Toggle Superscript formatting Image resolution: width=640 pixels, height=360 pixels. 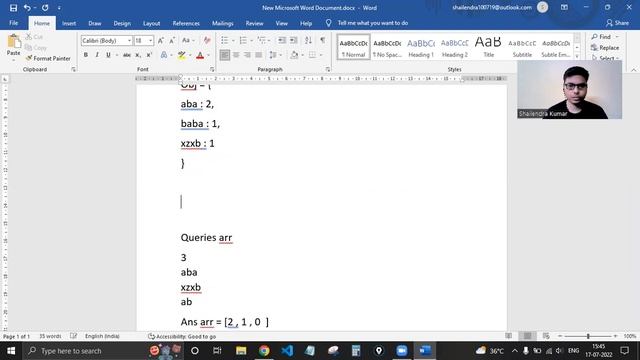click(x=149, y=55)
